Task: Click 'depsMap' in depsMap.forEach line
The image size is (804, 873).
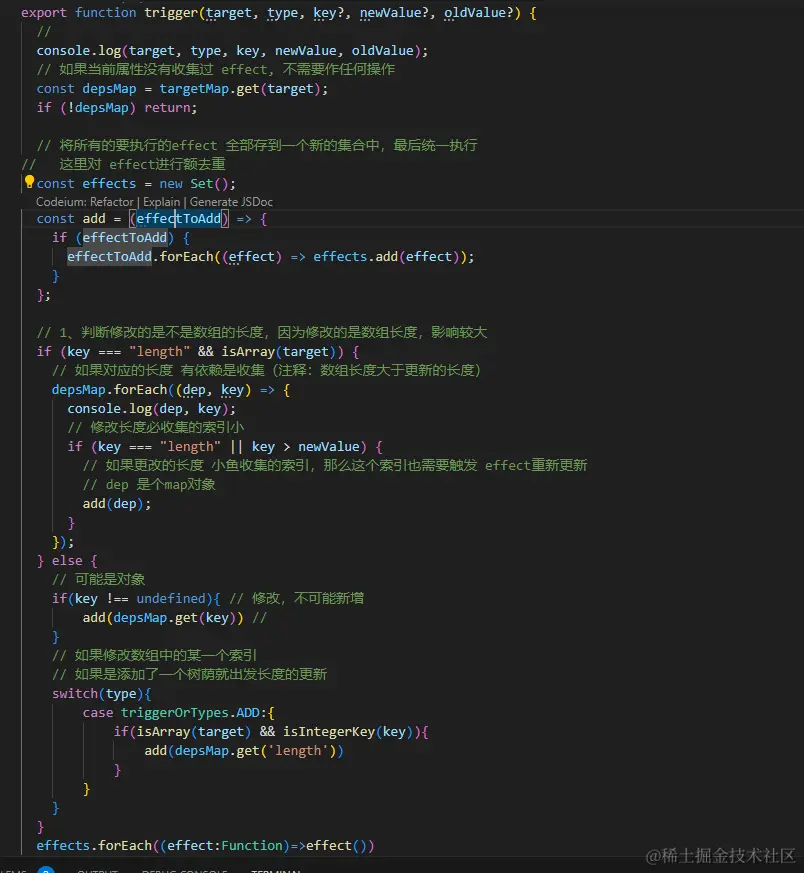Action: point(79,390)
